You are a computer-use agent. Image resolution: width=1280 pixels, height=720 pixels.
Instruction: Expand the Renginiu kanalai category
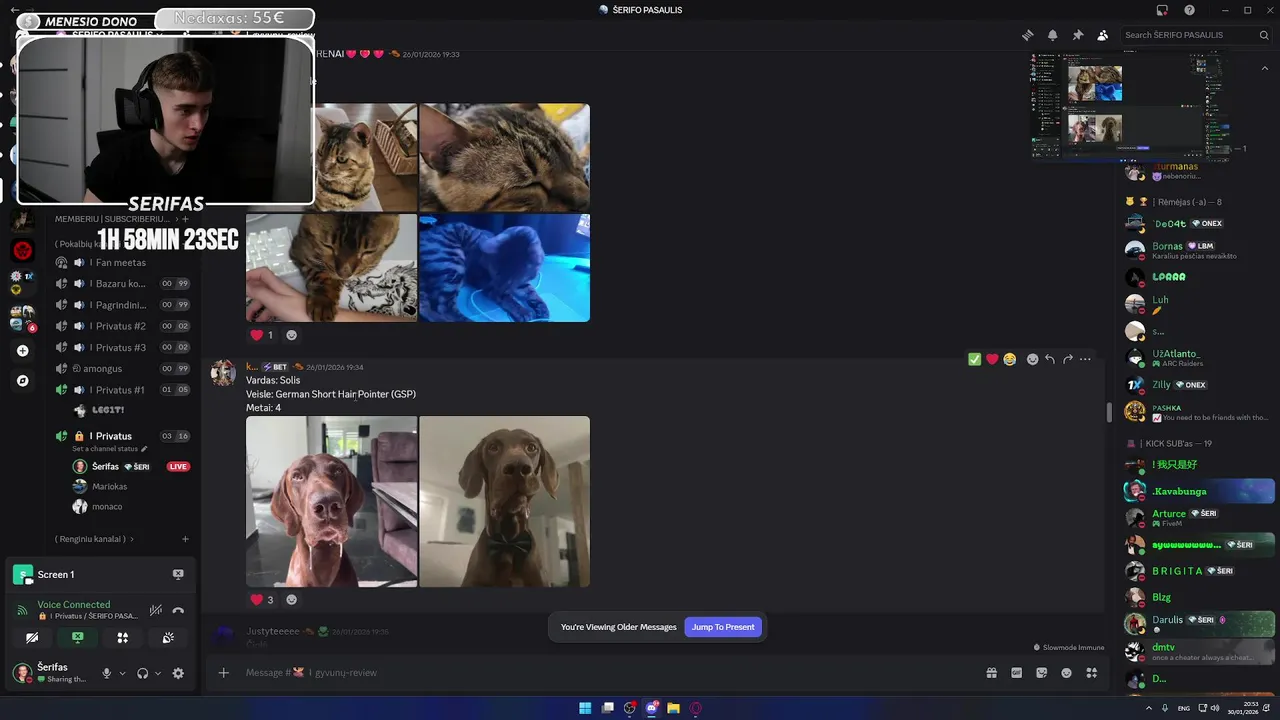(x=94, y=539)
